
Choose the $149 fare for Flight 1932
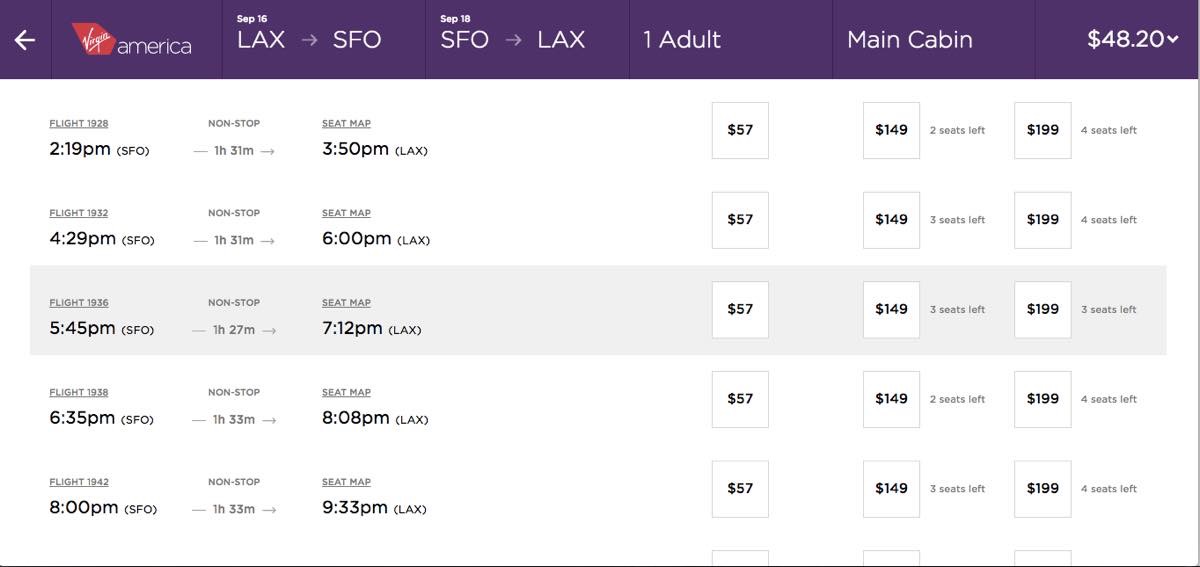point(891,220)
